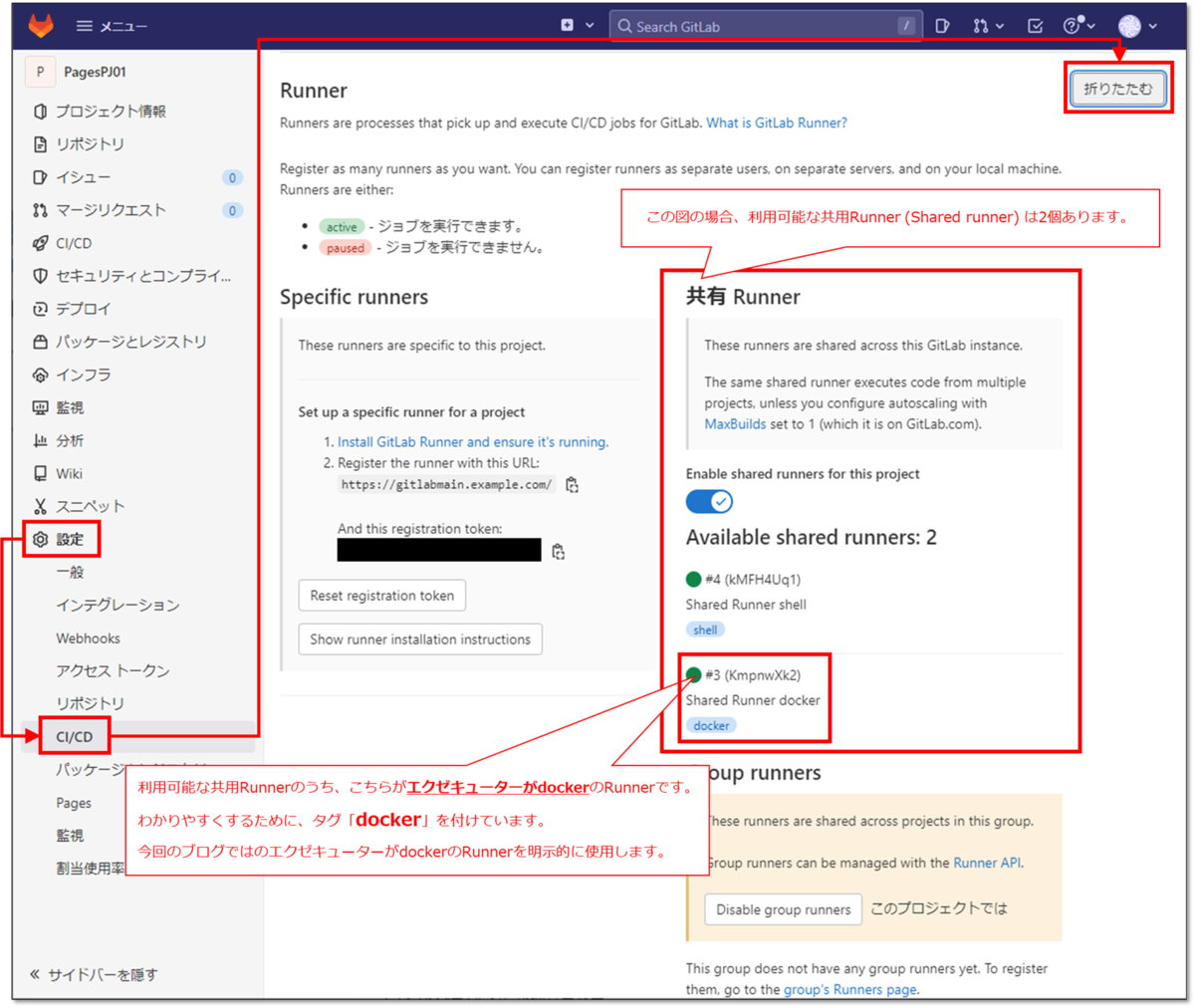The image size is (1195, 1008).
Task: Open 割当使用率 settings item
Action: click(x=90, y=869)
